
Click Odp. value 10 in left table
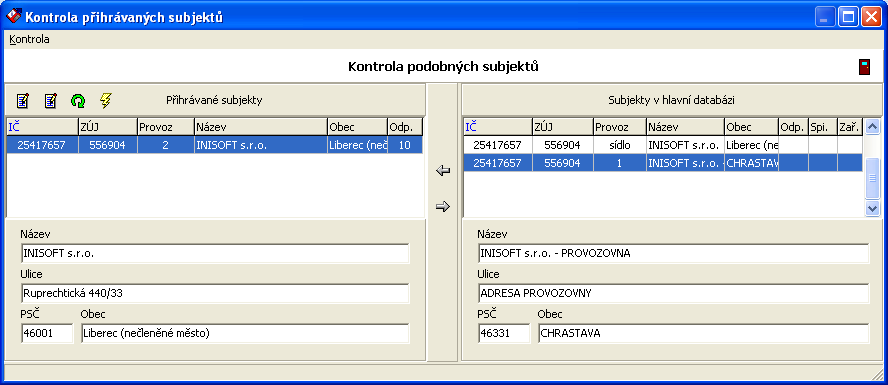pyautogui.click(x=404, y=145)
